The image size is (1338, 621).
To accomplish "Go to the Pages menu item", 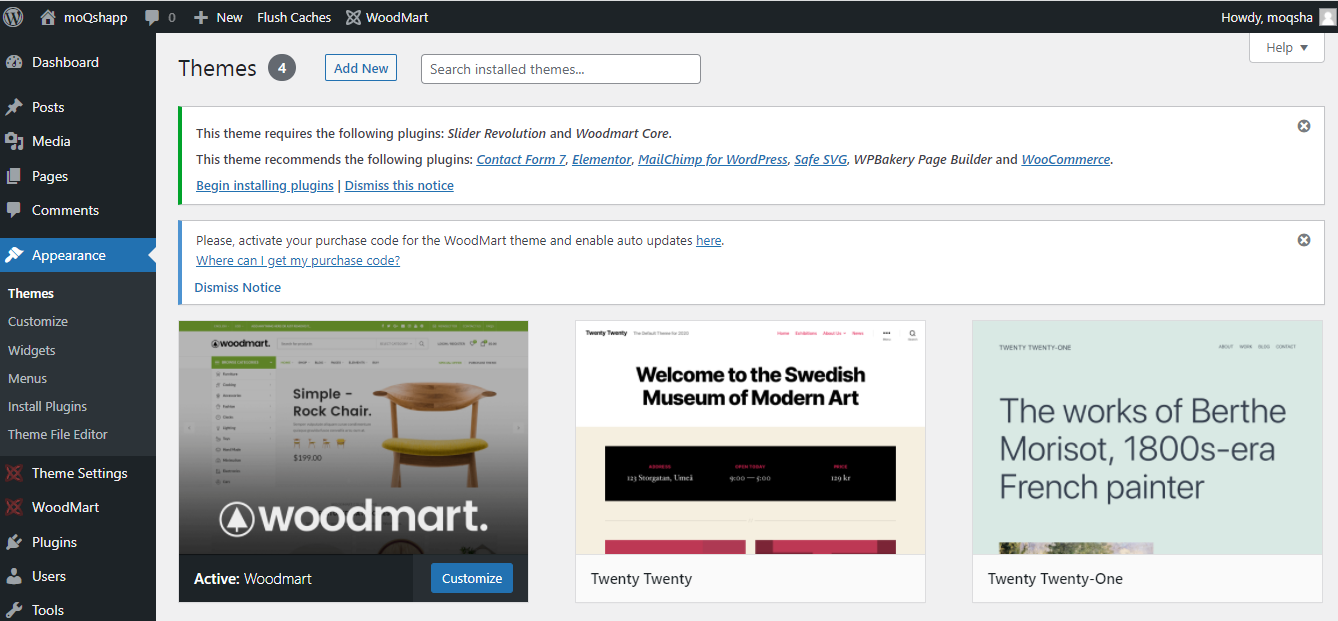I will [x=78, y=176].
